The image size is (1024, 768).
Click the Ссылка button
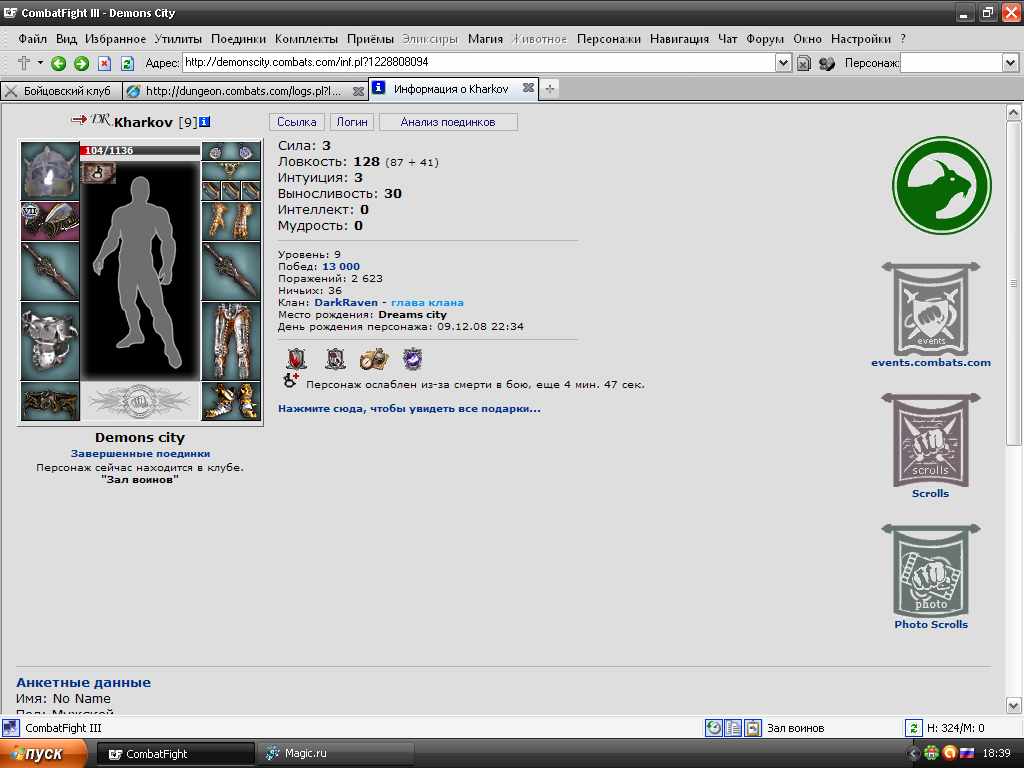[x=296, y=122]
